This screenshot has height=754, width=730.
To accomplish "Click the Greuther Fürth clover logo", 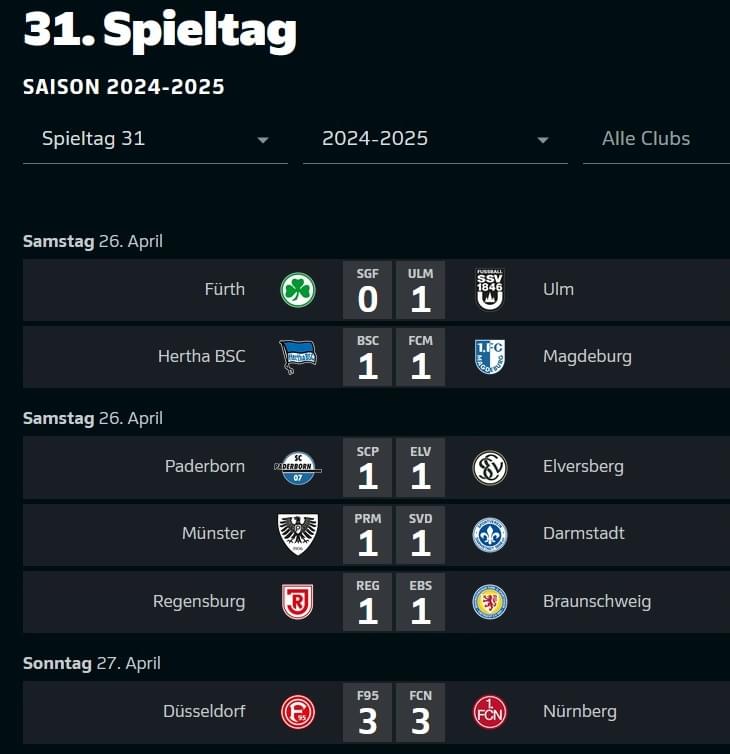I will [298, 290].
